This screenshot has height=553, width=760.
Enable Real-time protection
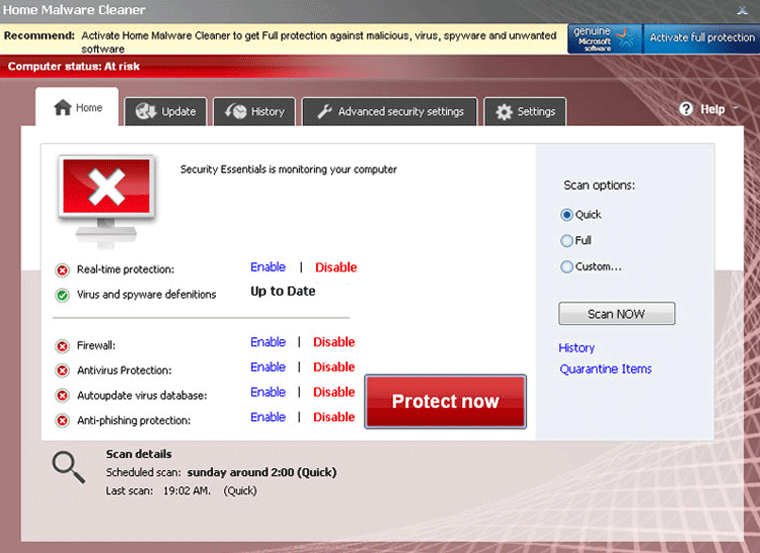tap(268, 267)
